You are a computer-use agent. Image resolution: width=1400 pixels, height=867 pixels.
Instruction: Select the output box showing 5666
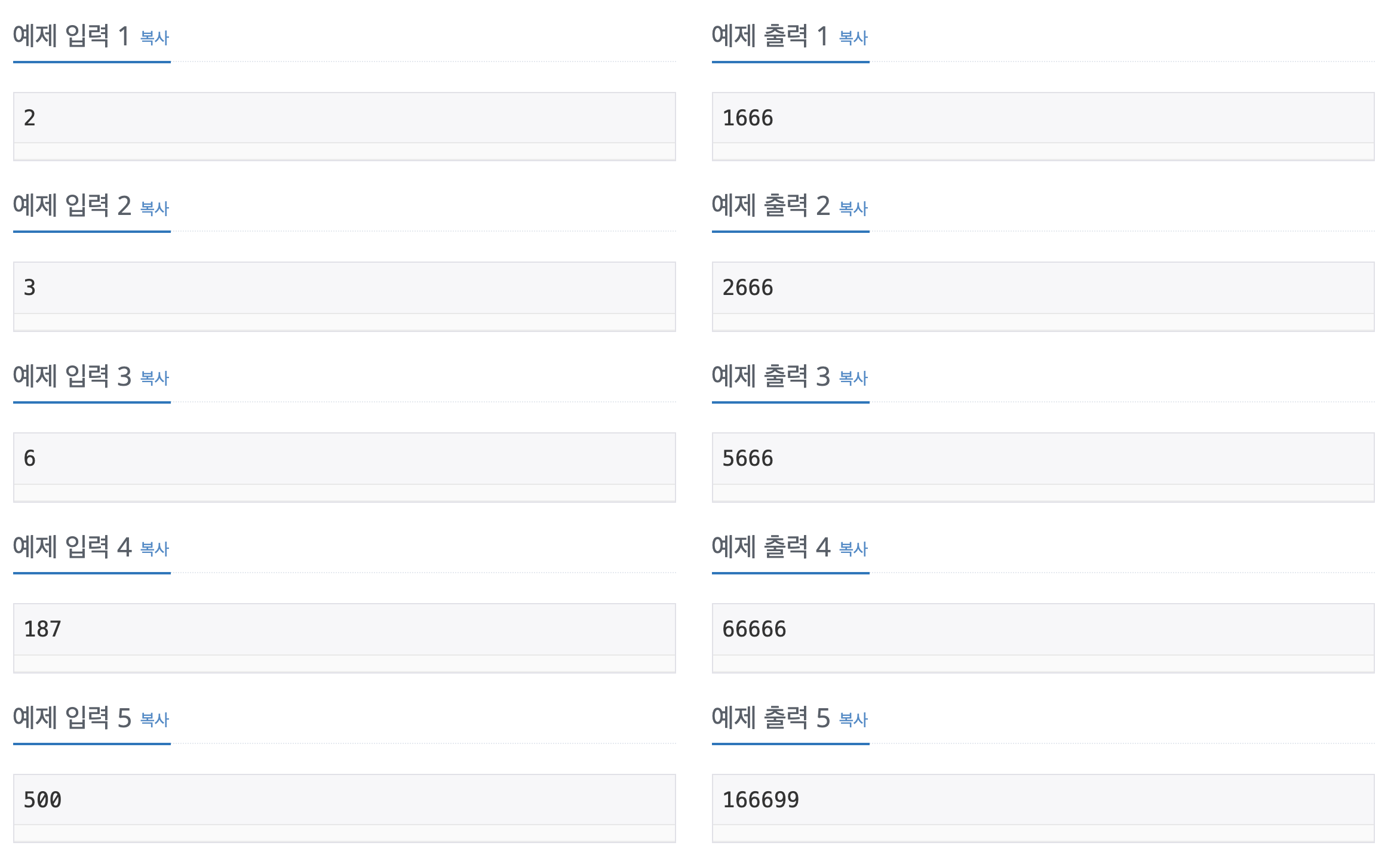pyautogui.click(x=1043, y=459)
